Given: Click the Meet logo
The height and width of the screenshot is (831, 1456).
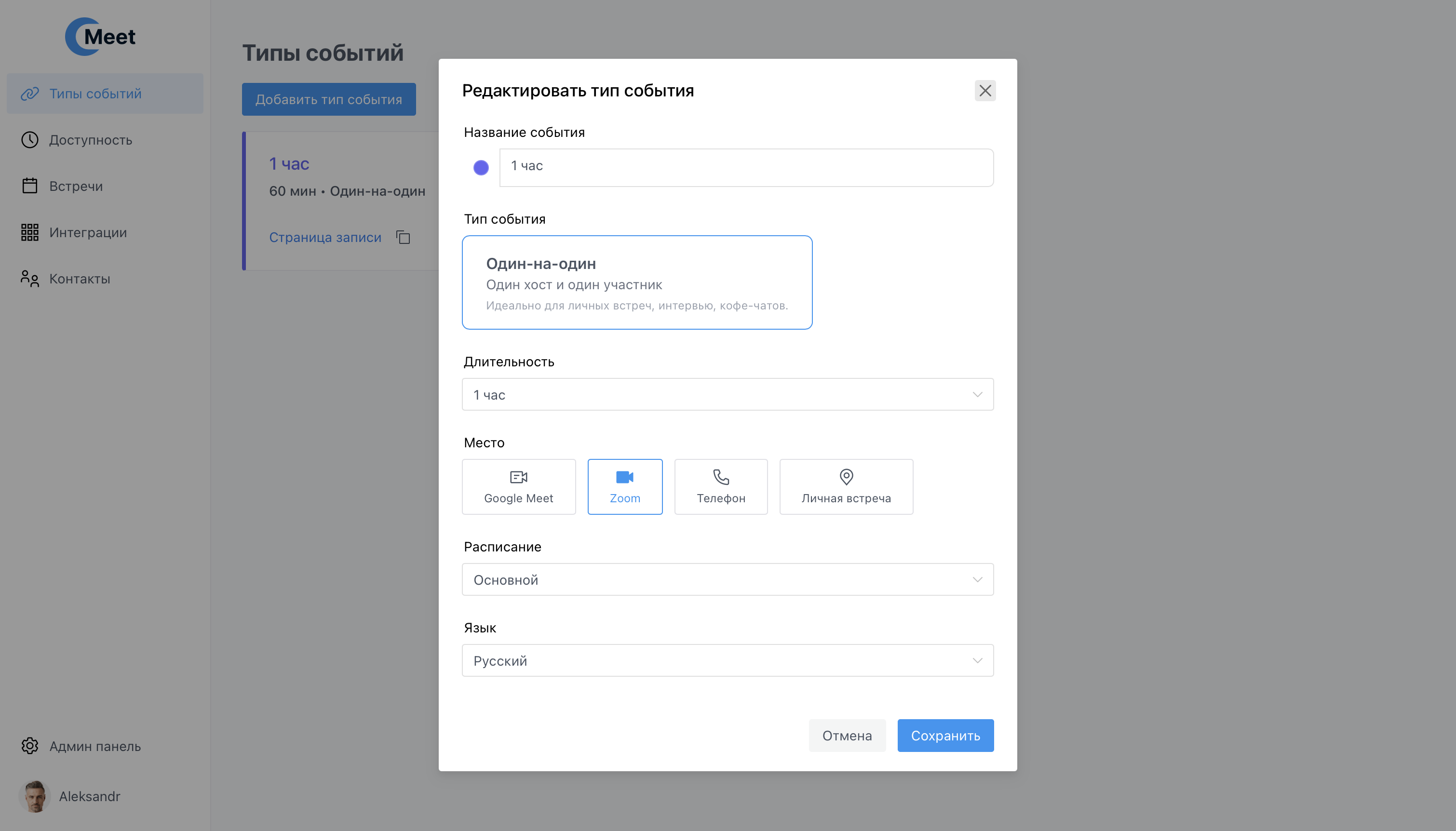Looking at the screenshot, I should (x=100, y=37).
